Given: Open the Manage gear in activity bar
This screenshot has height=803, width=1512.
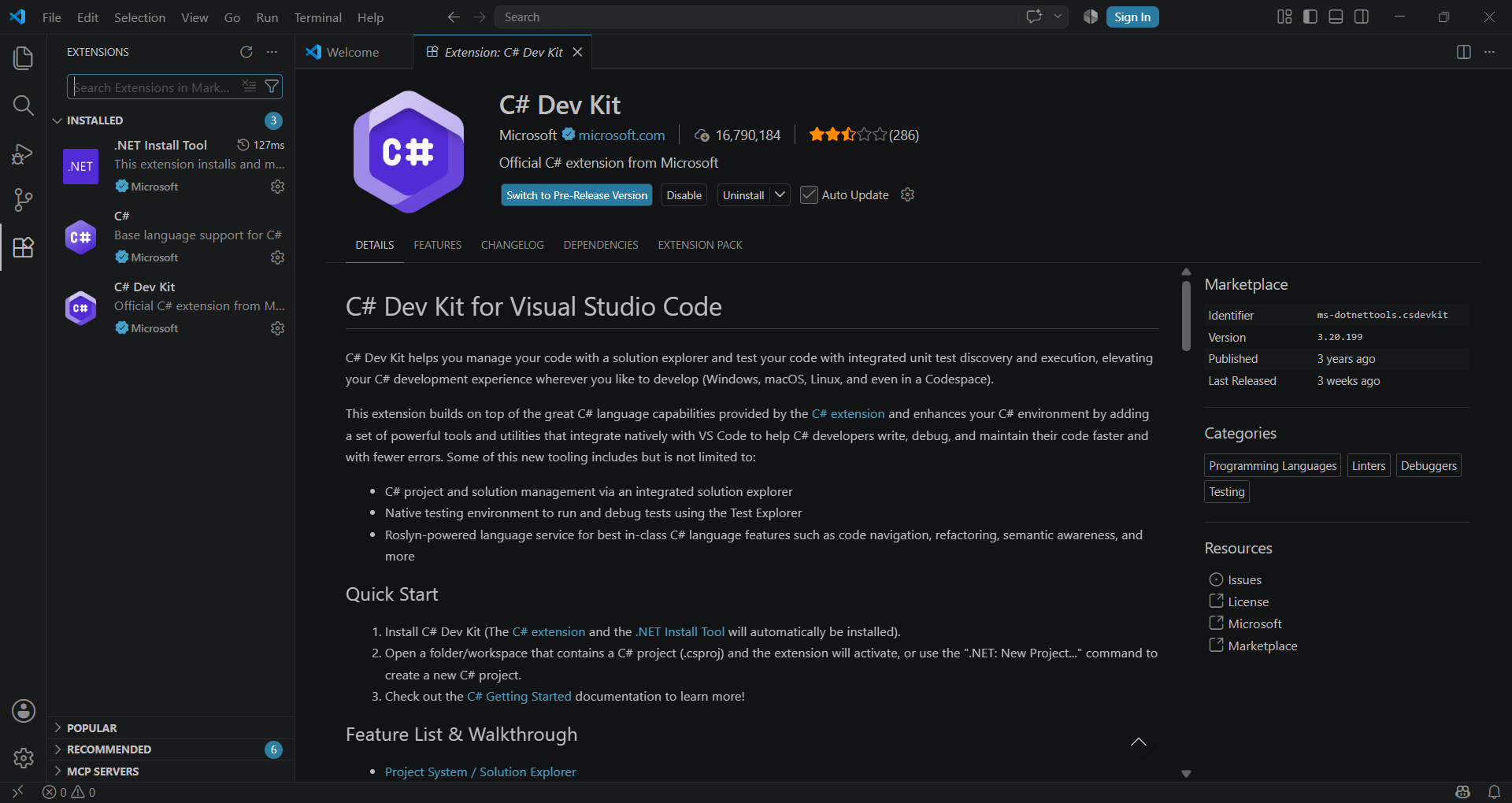Looking at the screenshot, I should click(x=24, y=758).
